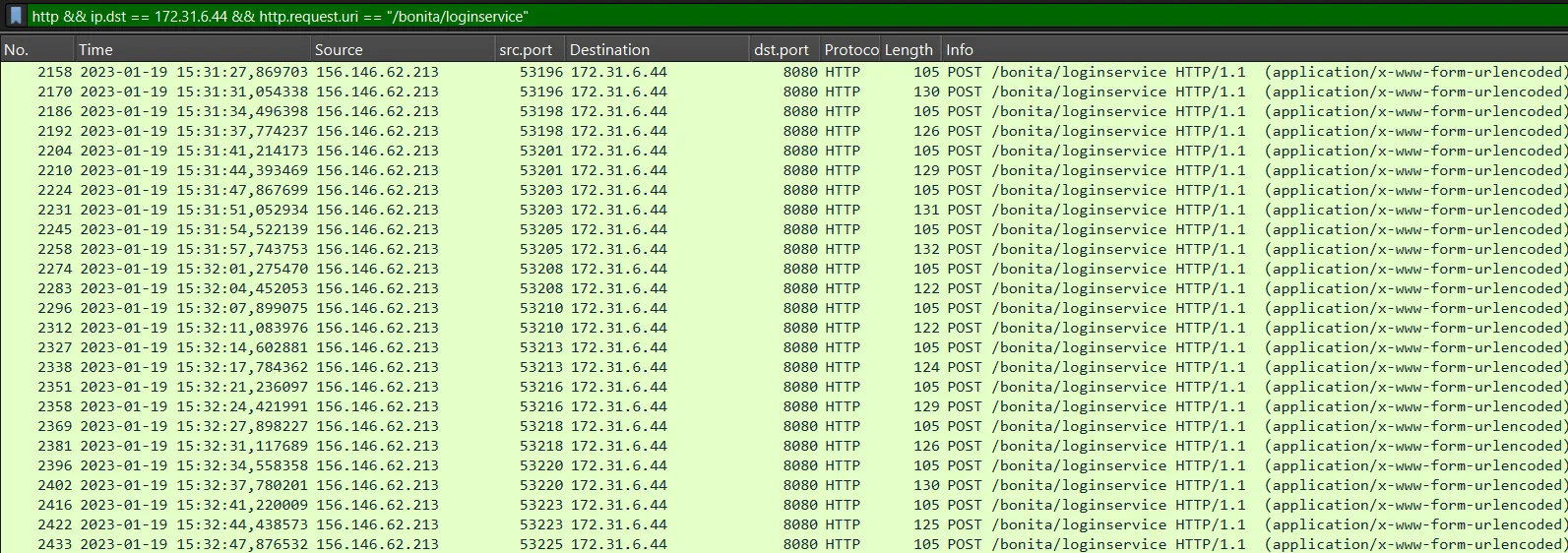Select packet number 2422

click(784, 524)
